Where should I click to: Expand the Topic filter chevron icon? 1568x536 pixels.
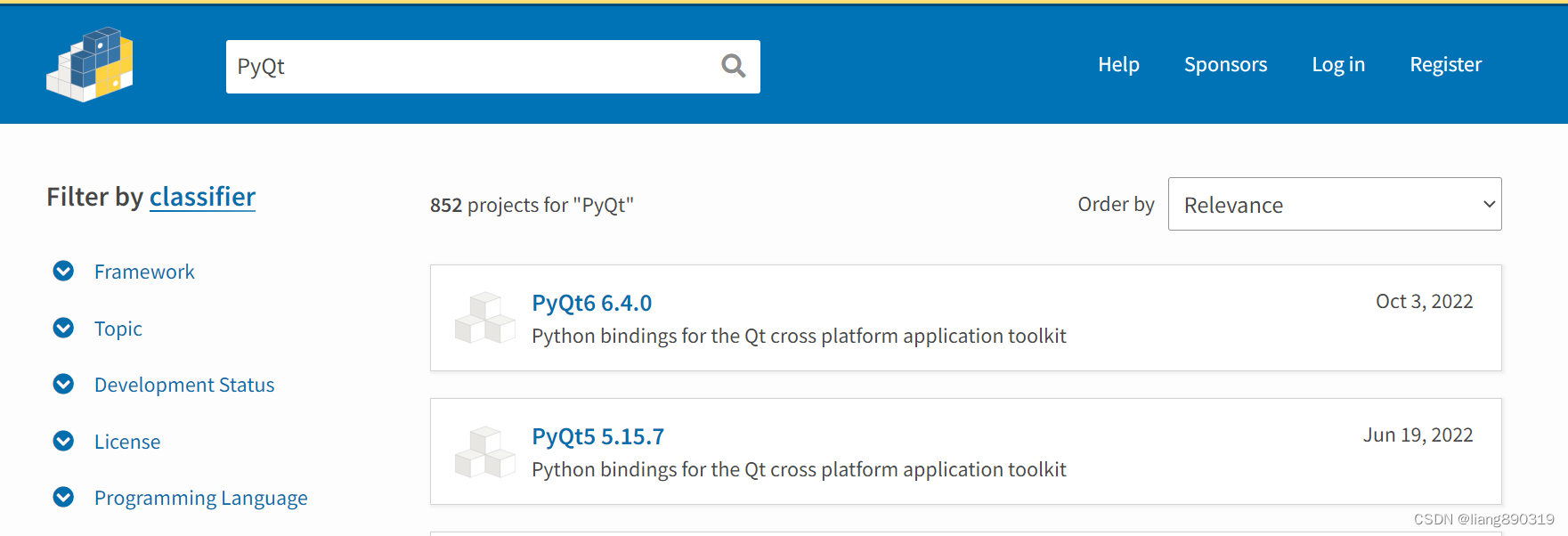point(63,328)
